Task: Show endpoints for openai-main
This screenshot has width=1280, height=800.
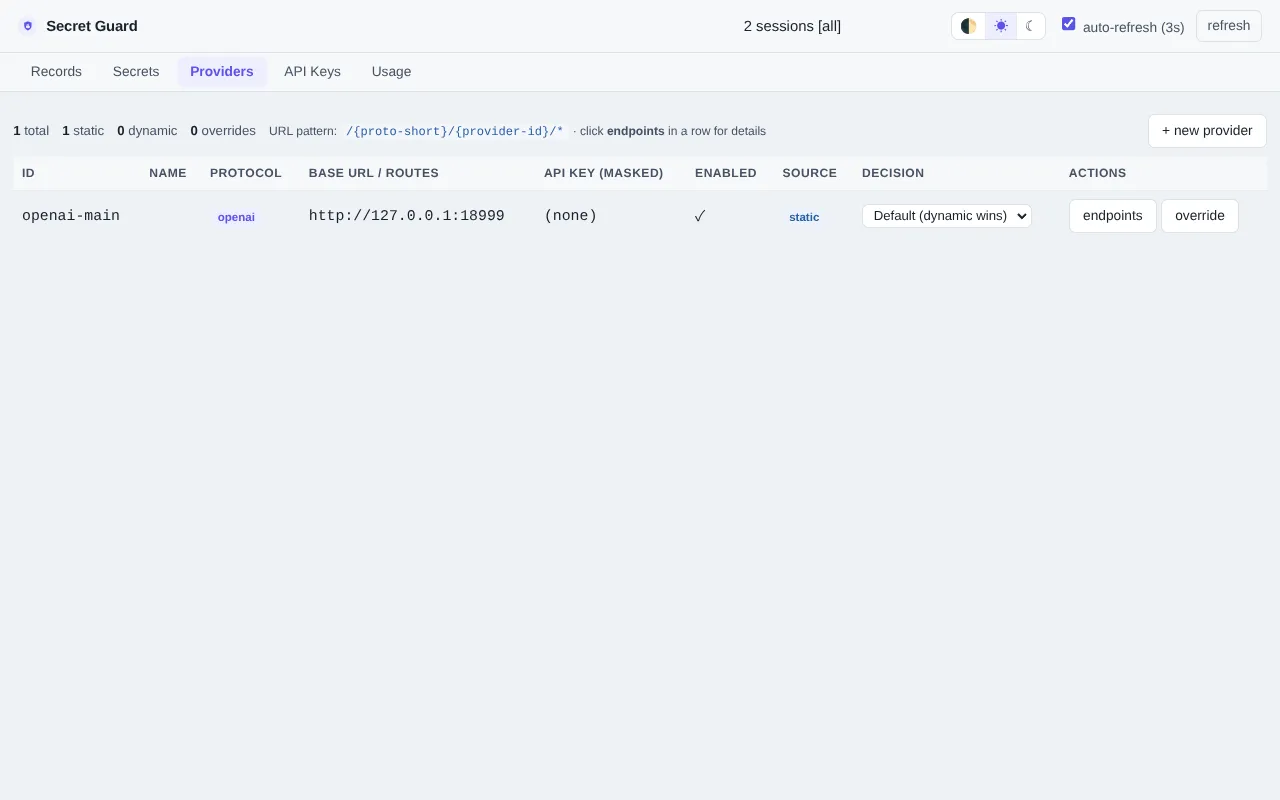Action: click(1112, 216)
